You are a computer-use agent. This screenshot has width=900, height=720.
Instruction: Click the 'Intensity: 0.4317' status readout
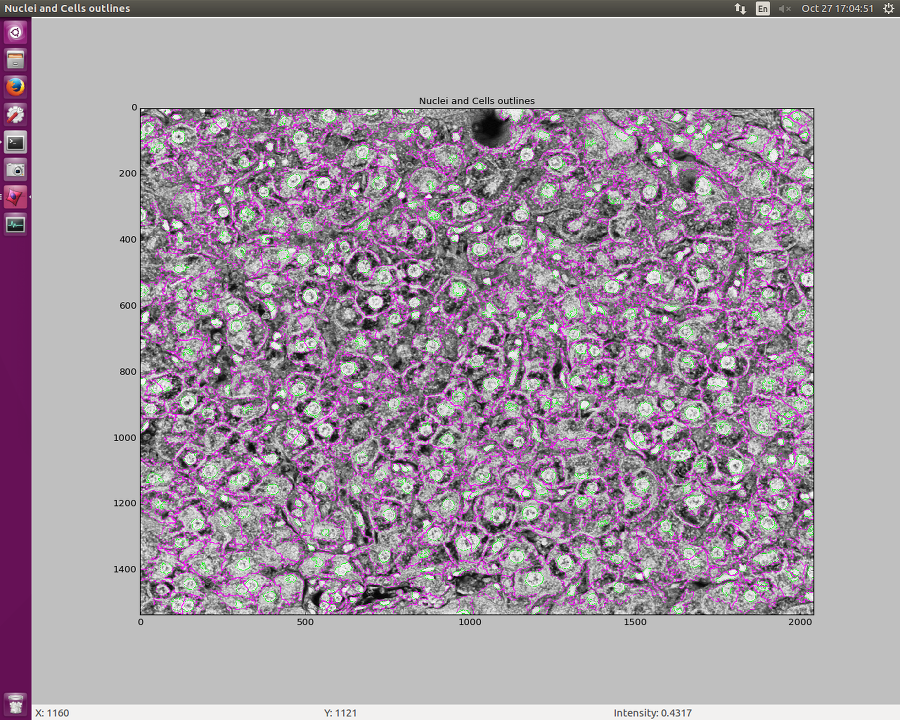(653, 713)
